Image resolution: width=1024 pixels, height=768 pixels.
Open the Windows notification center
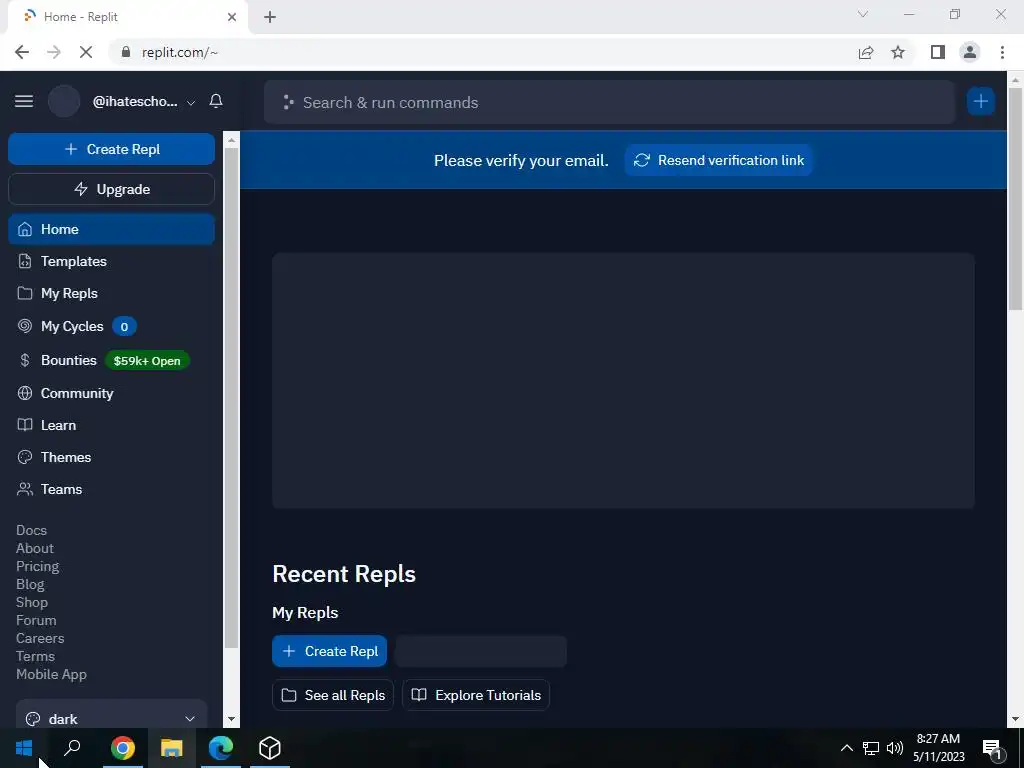[x=992, y=748]
